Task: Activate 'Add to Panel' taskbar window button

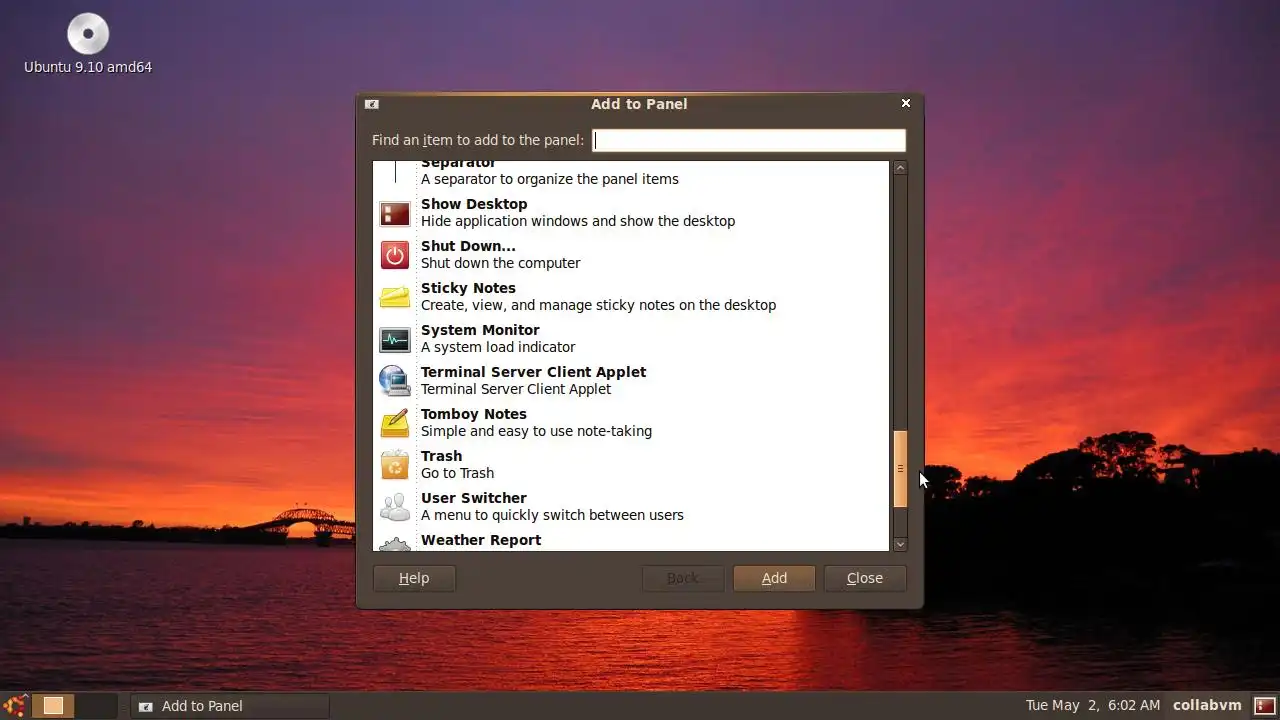Action: pyautogui.click(x=230, y=706)
